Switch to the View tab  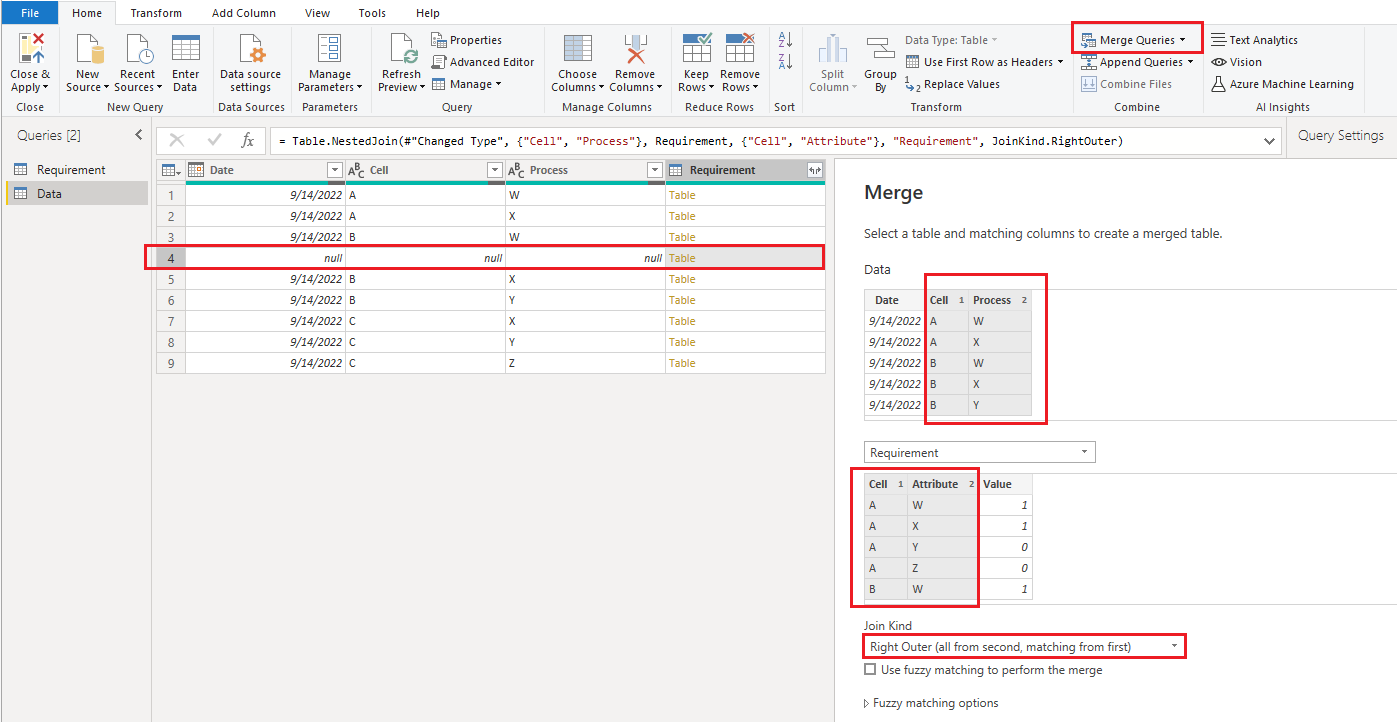pyautogui.click(x=317, y=13)
